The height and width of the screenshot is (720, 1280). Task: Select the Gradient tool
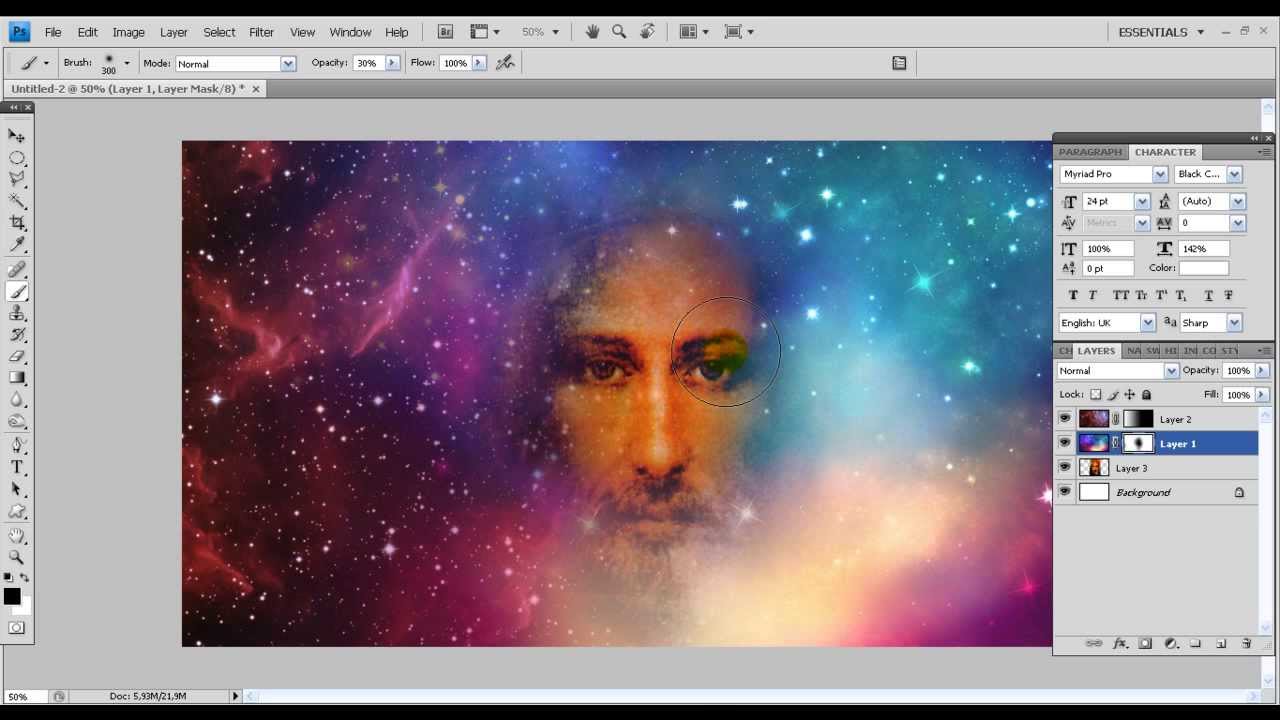[17, 378]
